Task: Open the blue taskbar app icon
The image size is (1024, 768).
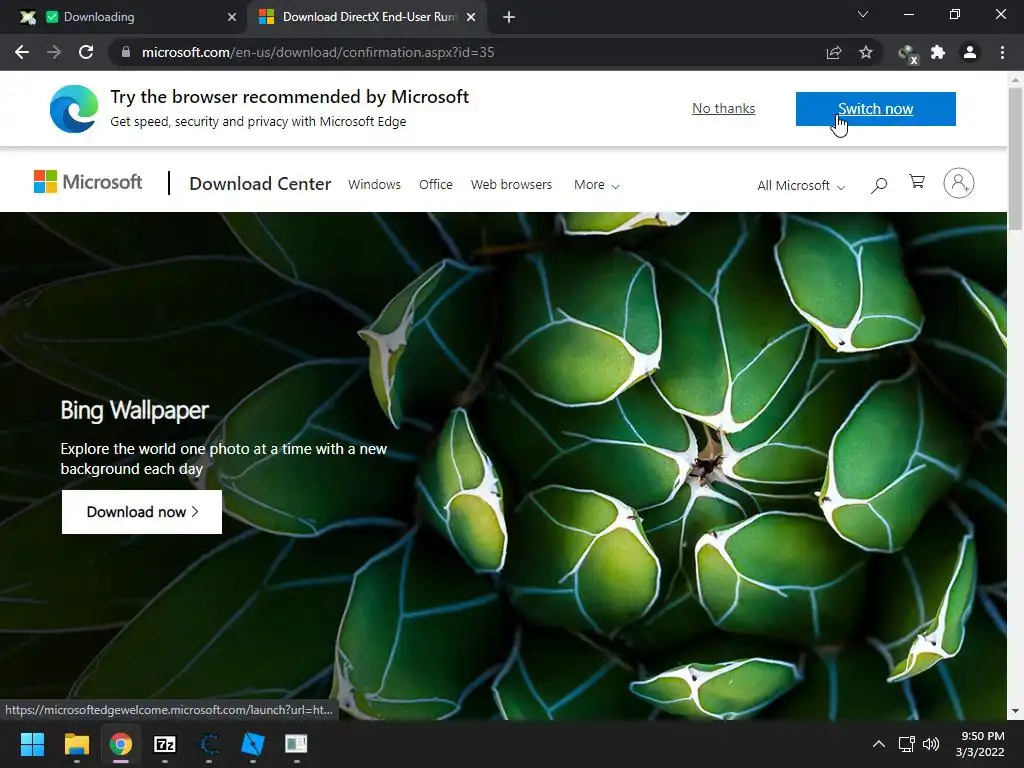Action: [x=253, y=744]
